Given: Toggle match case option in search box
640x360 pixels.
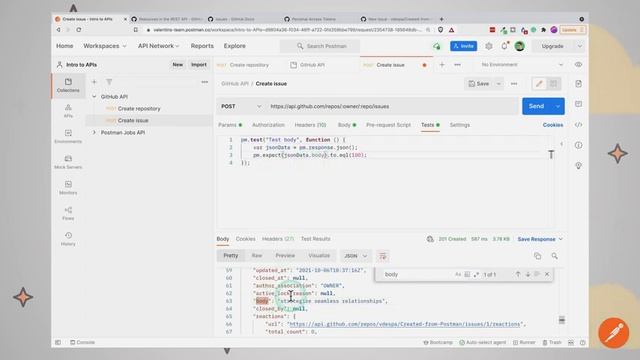Looking at the screenshot, I should [458, 274].
